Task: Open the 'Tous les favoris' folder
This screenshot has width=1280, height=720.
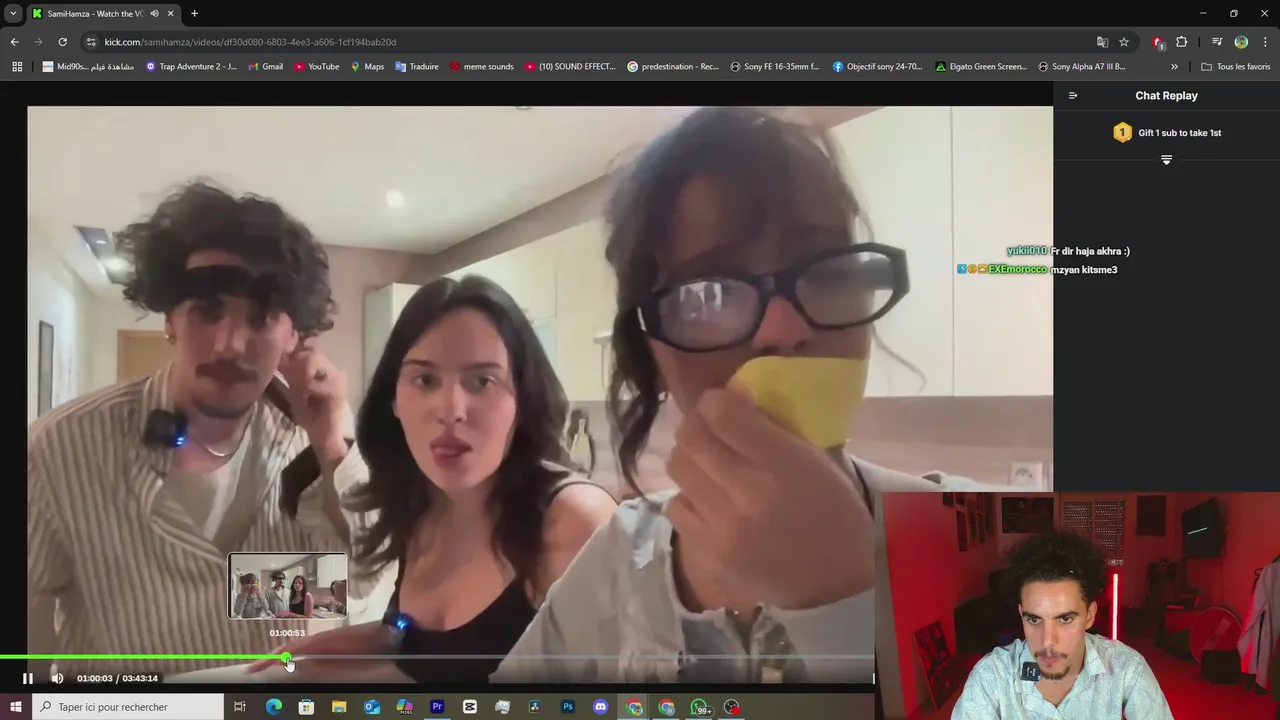Action: coord(1236,67)
